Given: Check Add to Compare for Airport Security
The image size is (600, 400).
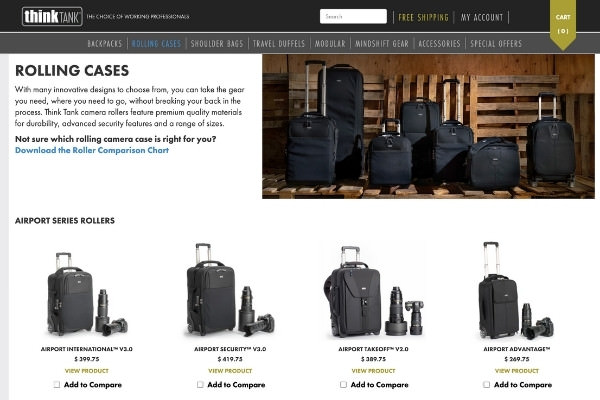Looking at the screenshot, I should [x=200, y=384].
